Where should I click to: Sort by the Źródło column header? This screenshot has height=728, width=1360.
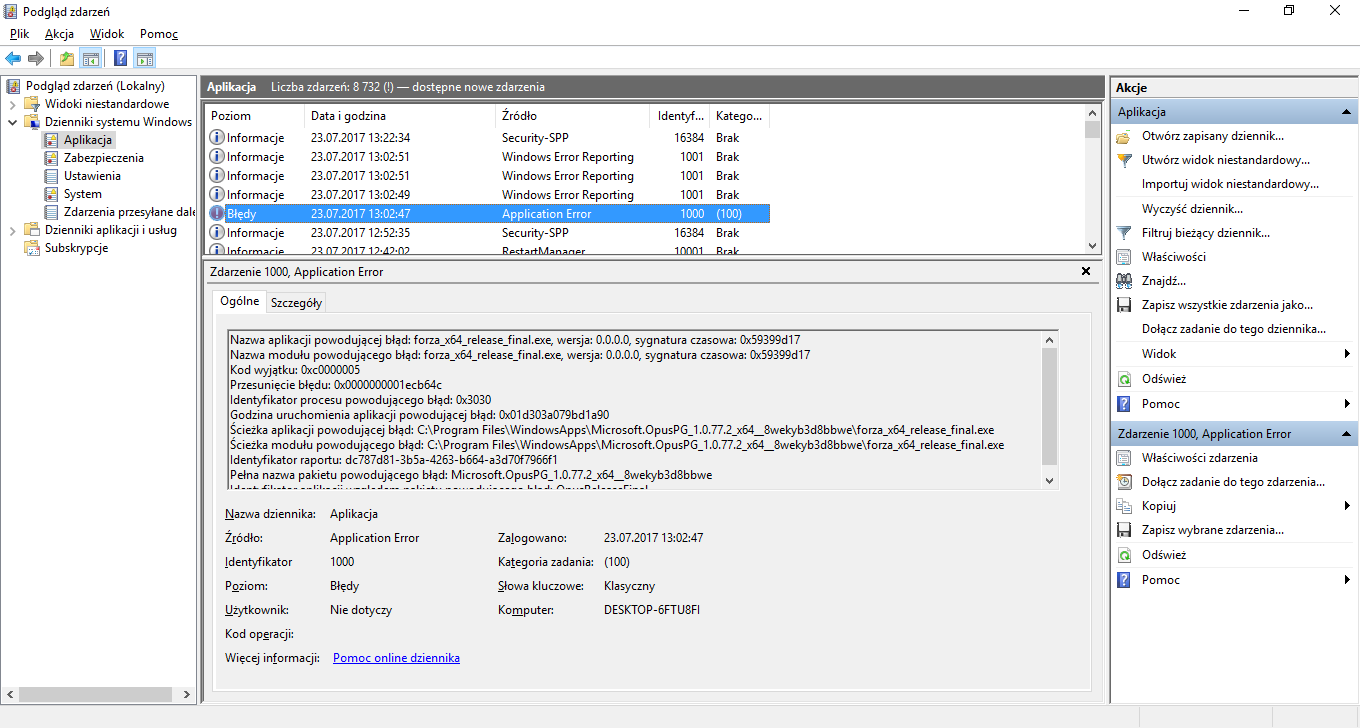point(572,116)
